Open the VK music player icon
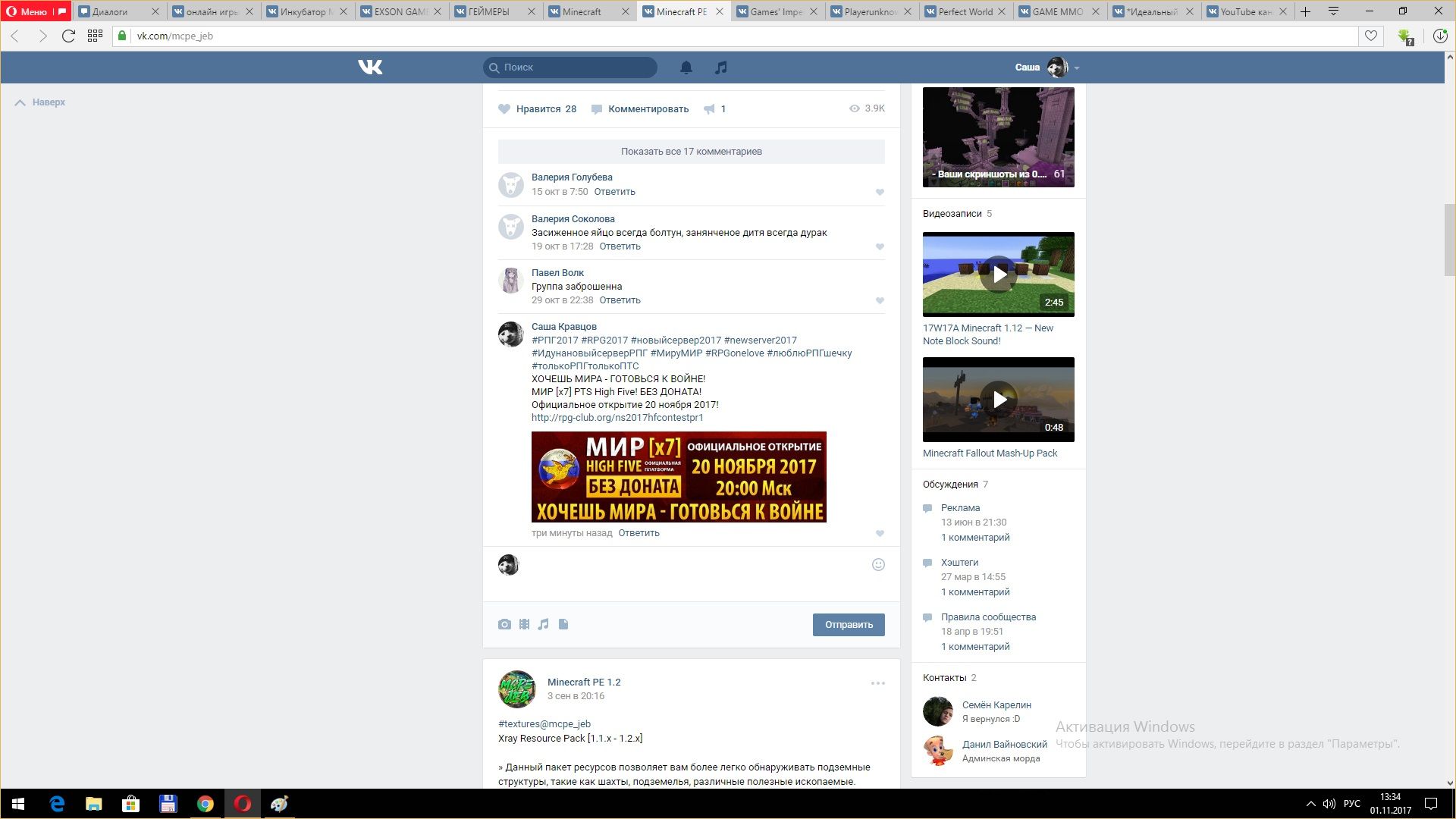 720,67
